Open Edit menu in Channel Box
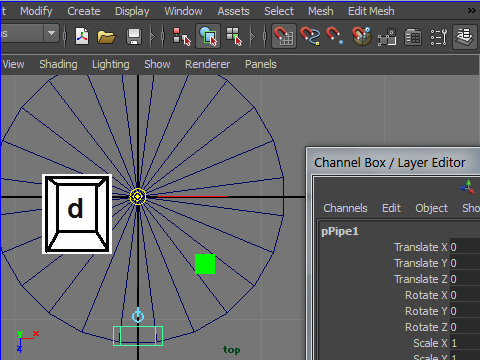Viewport: 480px width, 360px height. [391, 208]
